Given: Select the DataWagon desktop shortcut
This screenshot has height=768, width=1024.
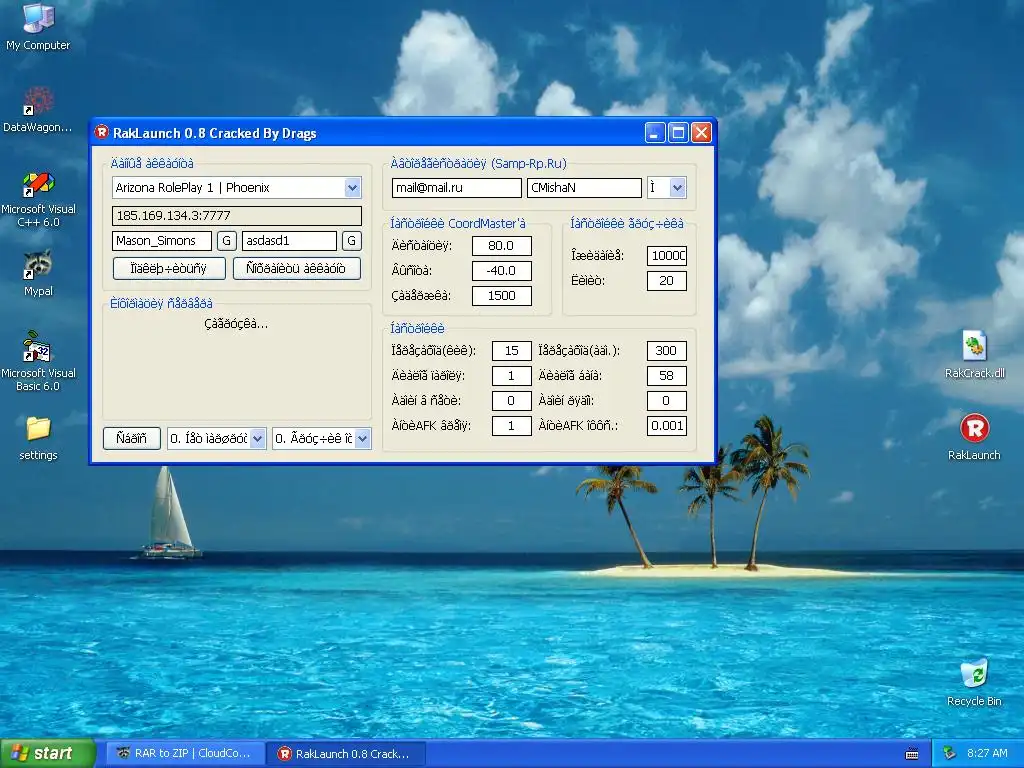Looking at the screenshot, I should point(38,109).
